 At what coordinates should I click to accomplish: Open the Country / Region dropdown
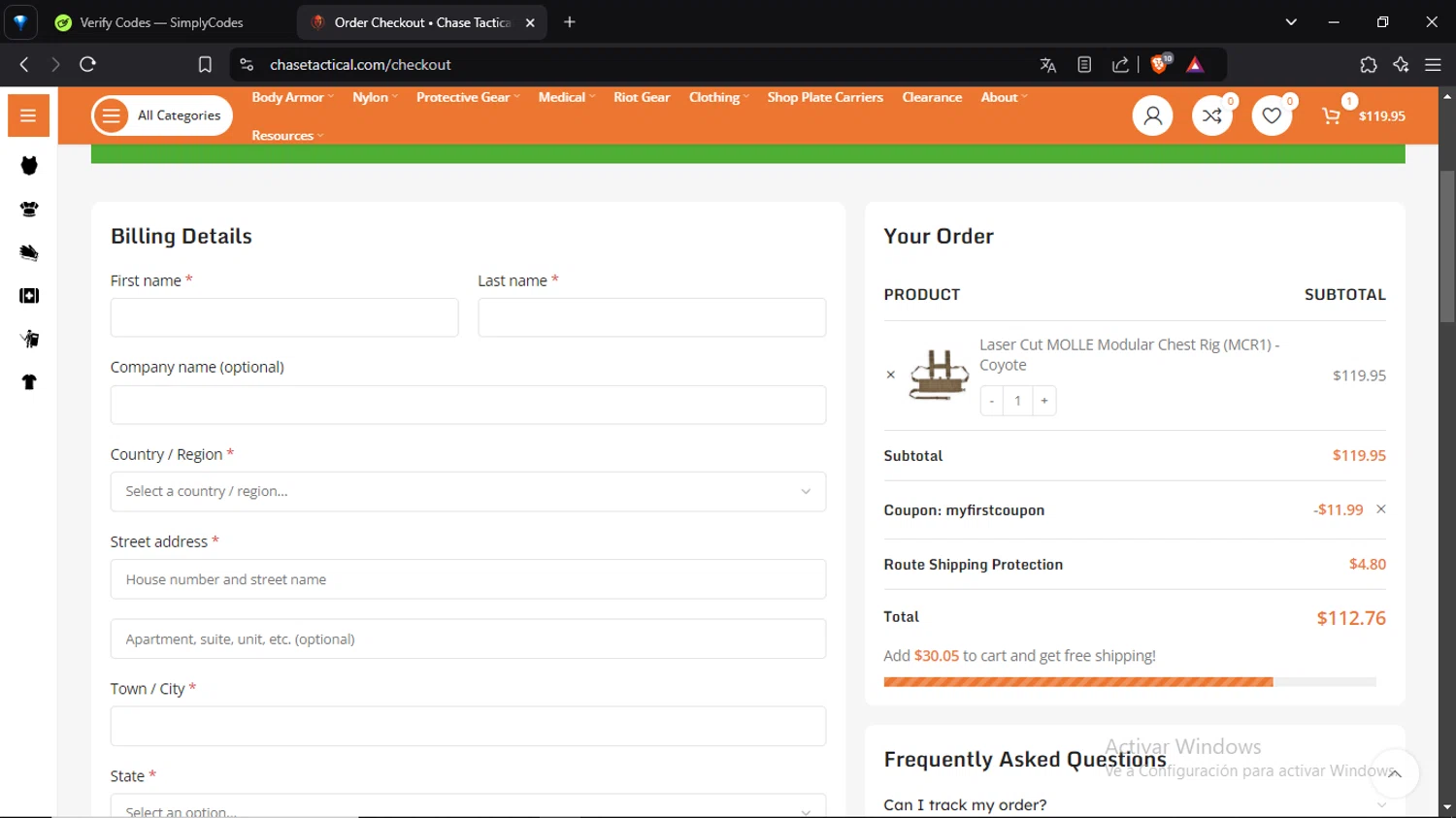pyautogui.click(x=468, y=492)
